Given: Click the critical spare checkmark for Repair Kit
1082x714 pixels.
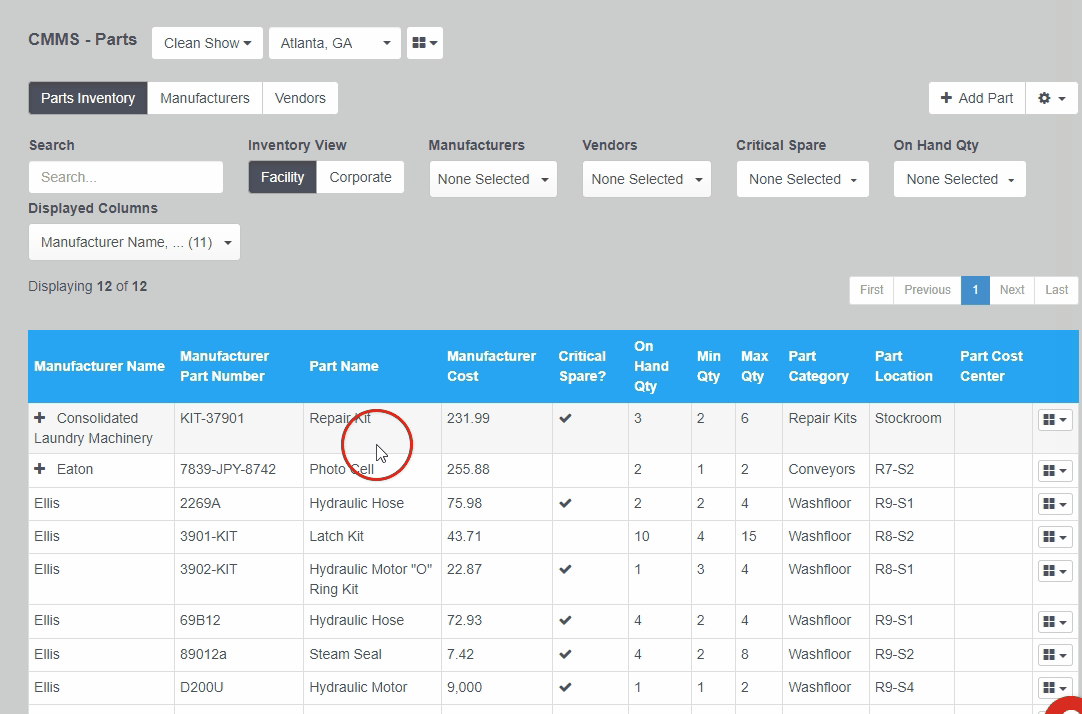Looking at the screenshot, I should [565, 418].
